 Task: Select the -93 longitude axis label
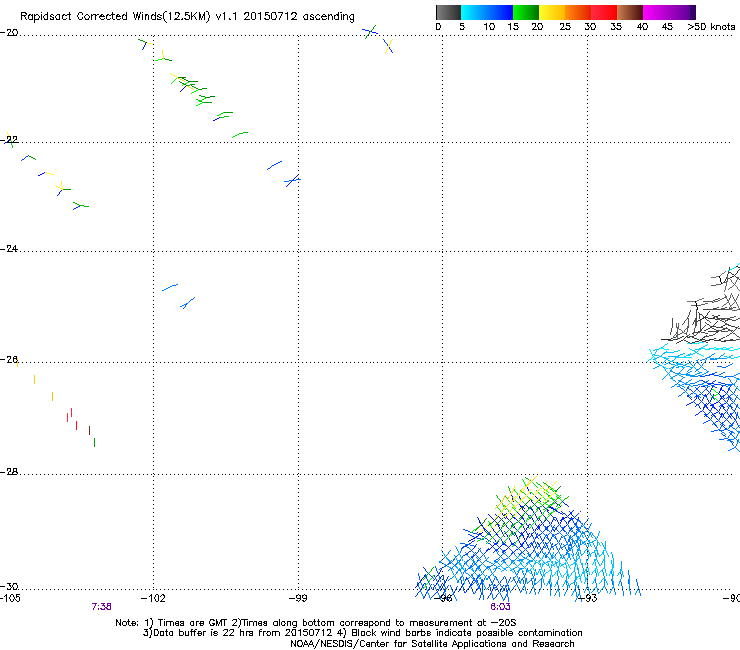pyautogui.click(x=588, y=599)
